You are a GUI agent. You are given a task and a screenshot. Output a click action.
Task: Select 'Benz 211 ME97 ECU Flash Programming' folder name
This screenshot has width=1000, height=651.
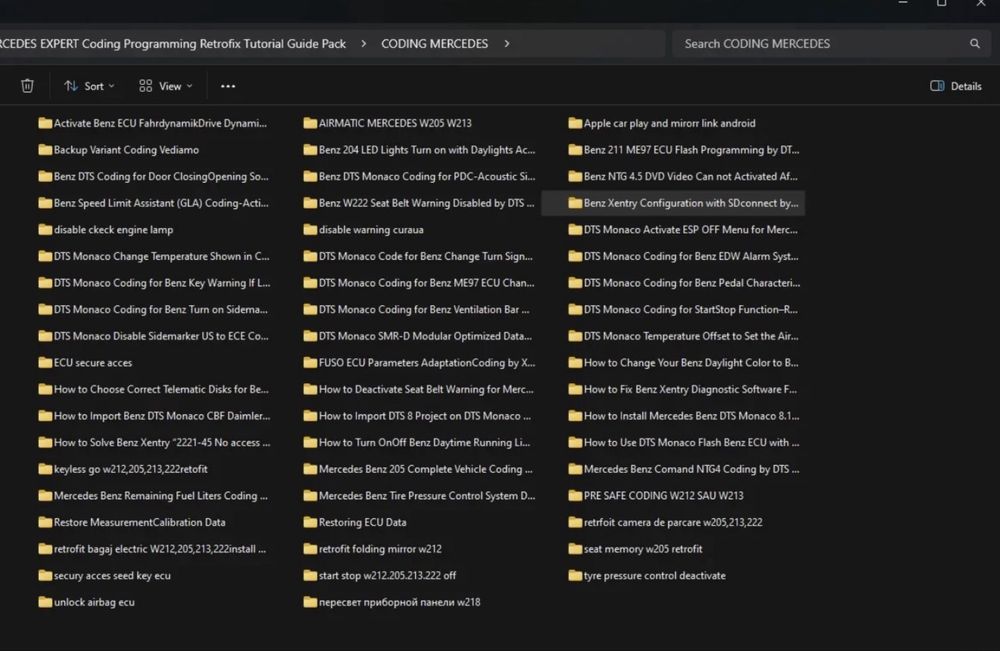[691, 150]
